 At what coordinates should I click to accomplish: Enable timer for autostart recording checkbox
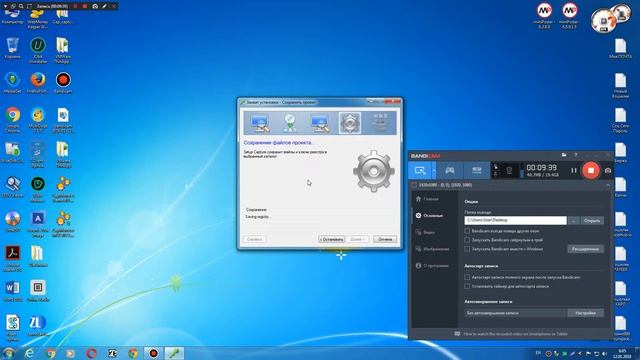click(467, 286)
